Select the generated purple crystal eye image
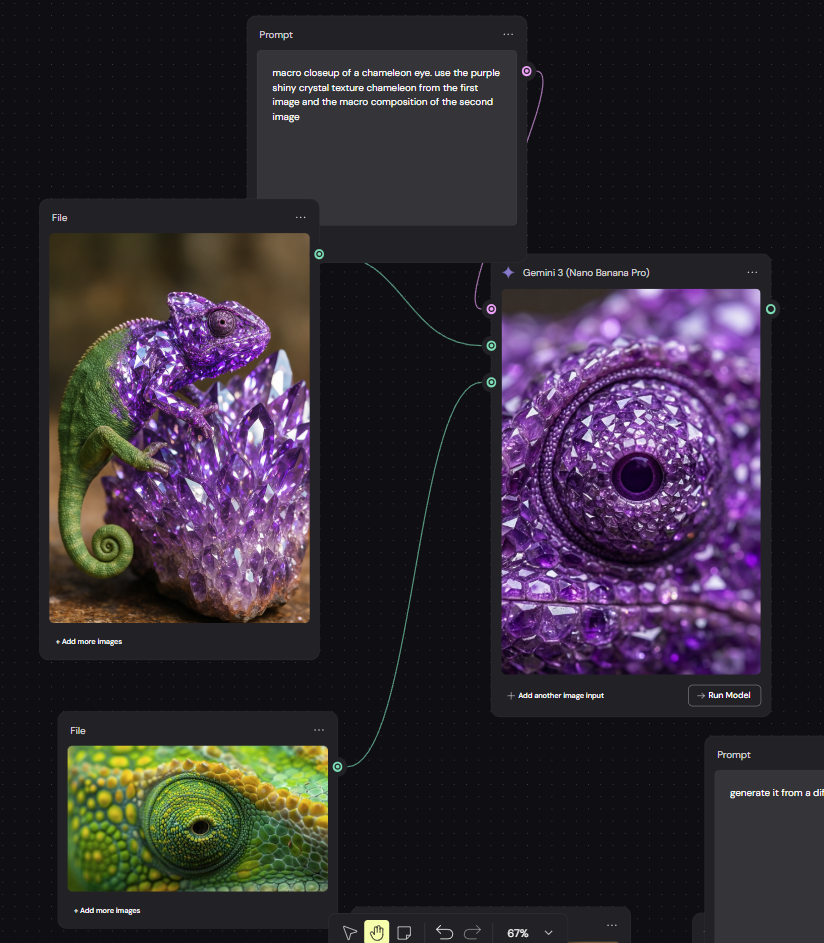 (x=631, y=482)
